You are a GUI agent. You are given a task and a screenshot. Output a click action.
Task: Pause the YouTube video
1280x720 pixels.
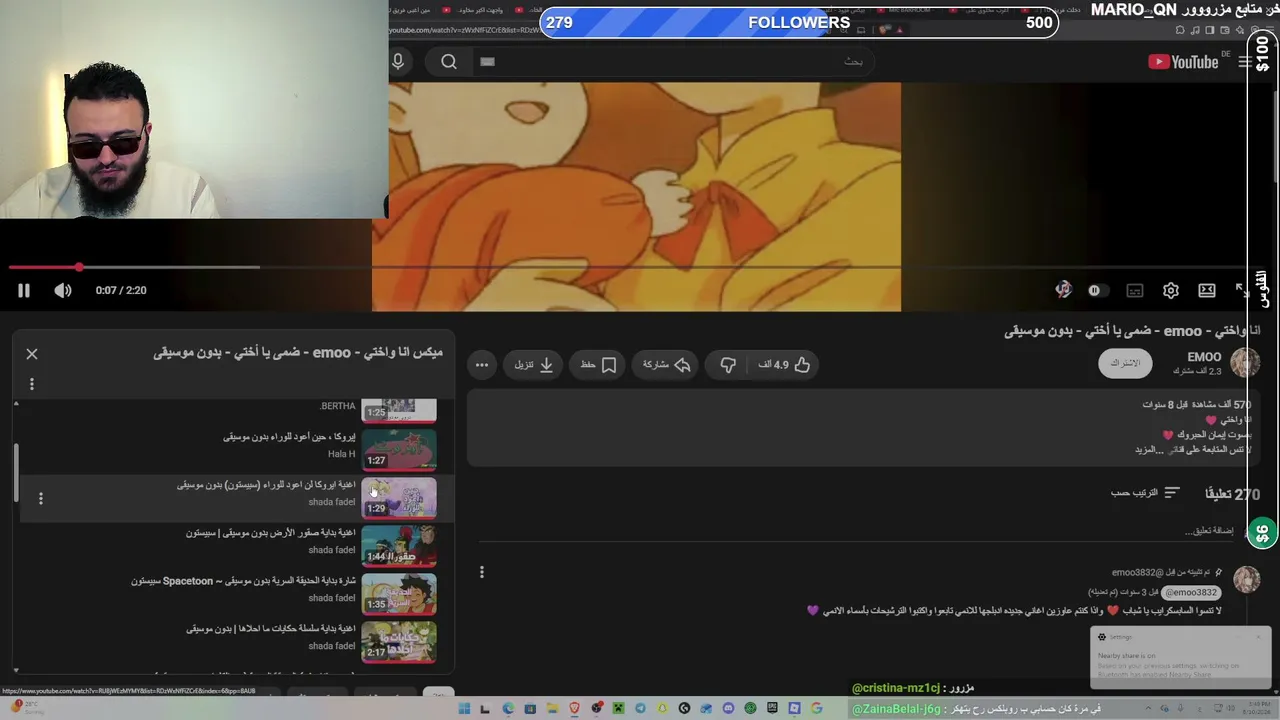pos(24,290)
